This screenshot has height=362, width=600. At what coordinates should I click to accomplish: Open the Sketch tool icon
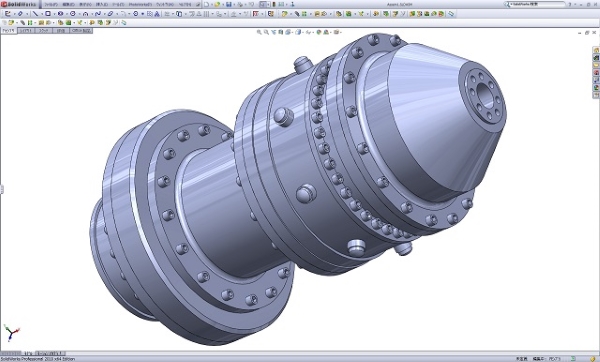click(x=8, y=14)
